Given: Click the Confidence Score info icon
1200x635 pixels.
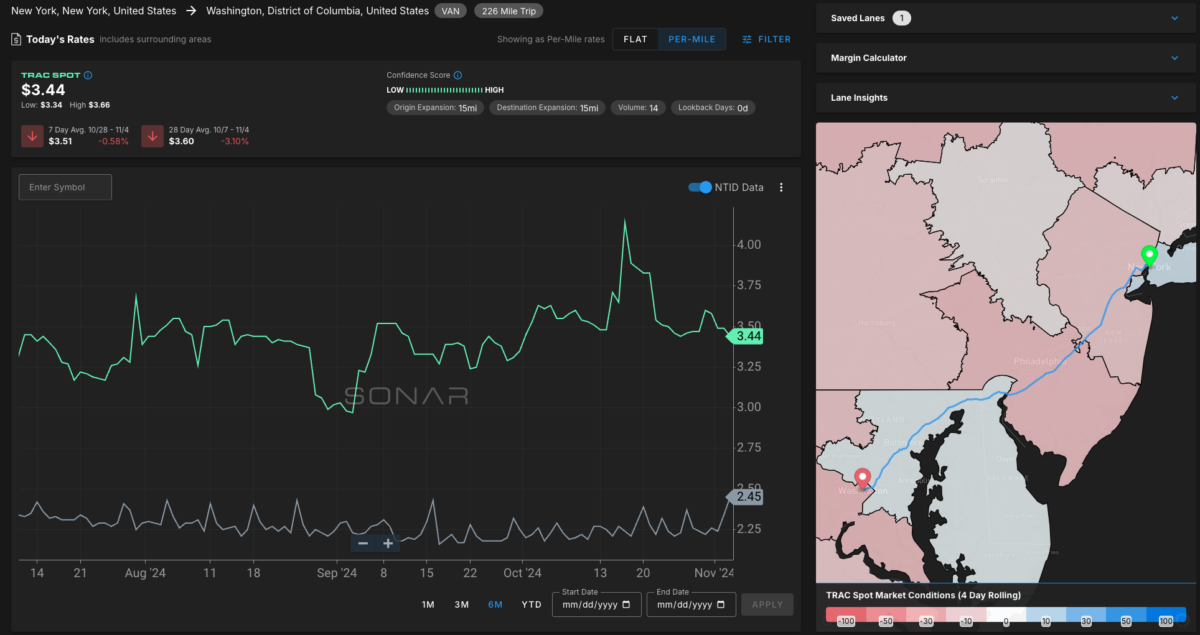Looking at the screenshot, I should [x=458, y=75].
